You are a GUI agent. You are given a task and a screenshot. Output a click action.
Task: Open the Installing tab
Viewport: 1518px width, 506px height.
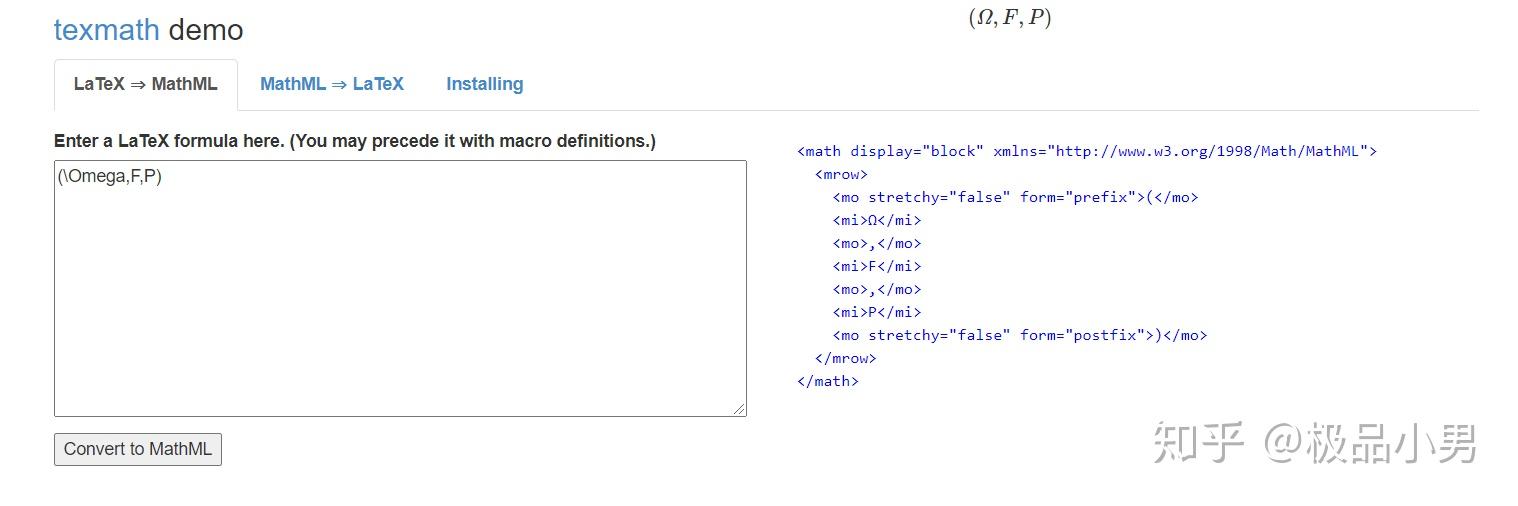(x=484, y=84)
